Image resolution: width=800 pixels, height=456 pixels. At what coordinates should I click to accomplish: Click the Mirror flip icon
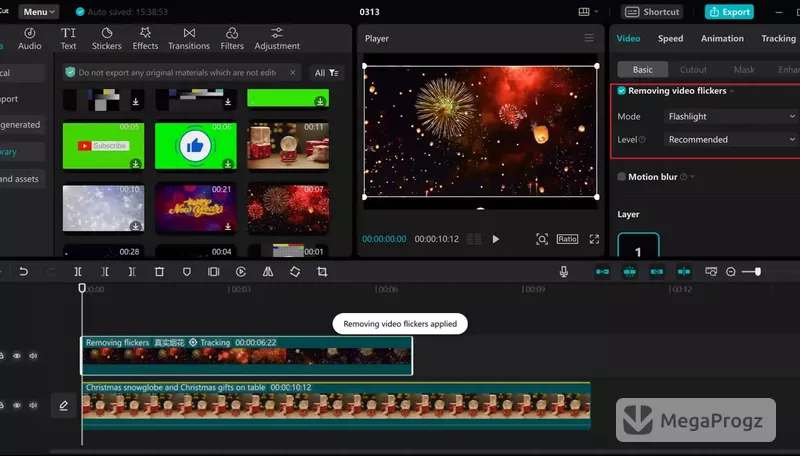(x=268, y=272)
